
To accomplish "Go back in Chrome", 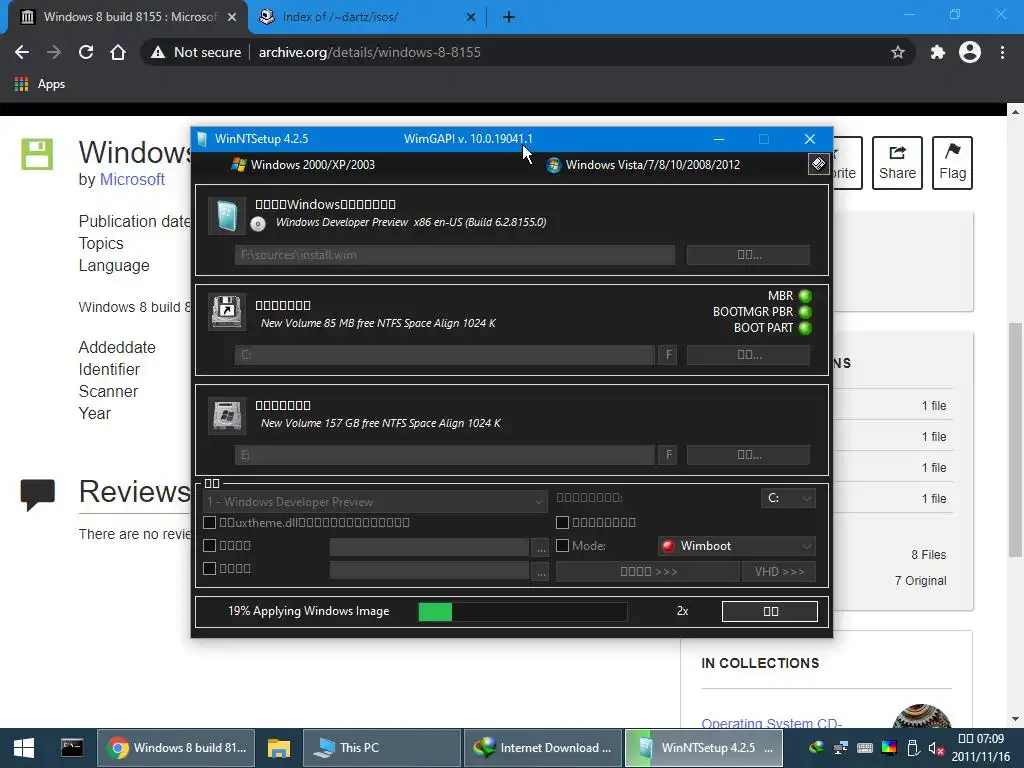I will [x=22, y=52].
